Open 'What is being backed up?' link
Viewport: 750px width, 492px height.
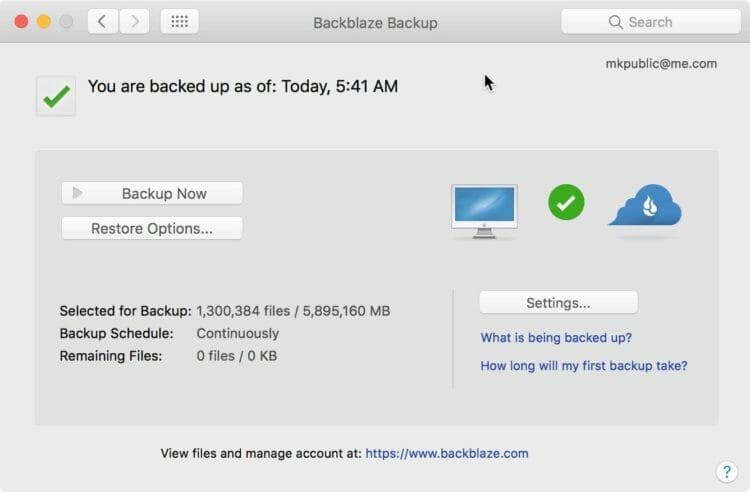556,338
